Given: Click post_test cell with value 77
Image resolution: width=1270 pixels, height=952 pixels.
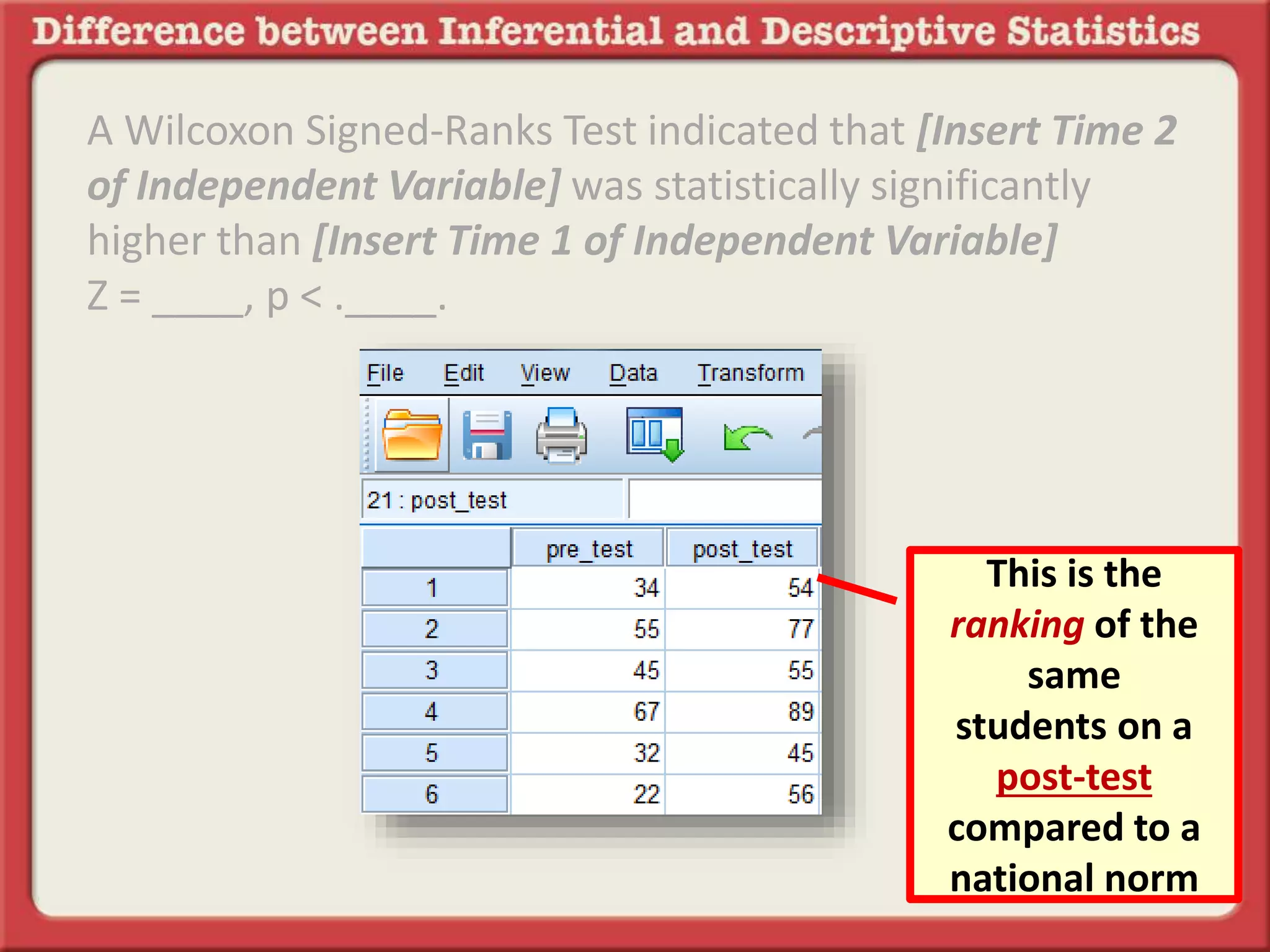Looking at the screenshot, I should coord(742,629).
